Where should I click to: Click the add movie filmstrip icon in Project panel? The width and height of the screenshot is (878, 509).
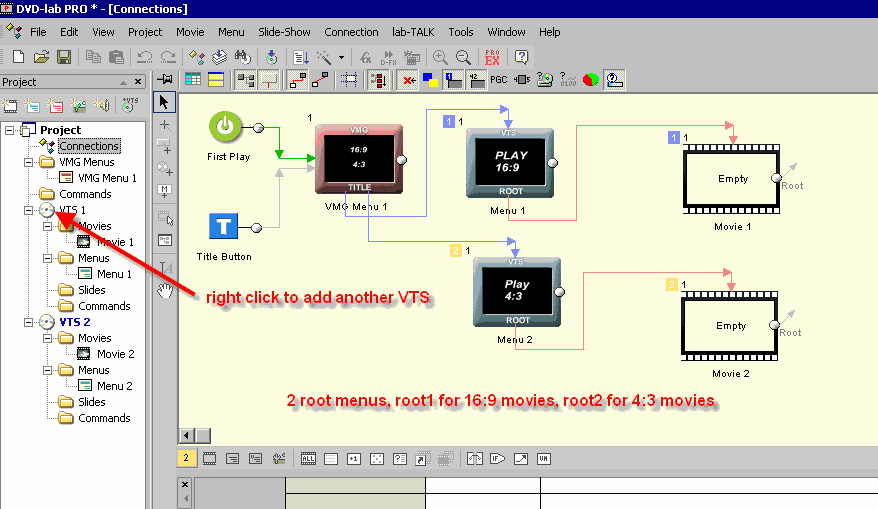[10, 105]
